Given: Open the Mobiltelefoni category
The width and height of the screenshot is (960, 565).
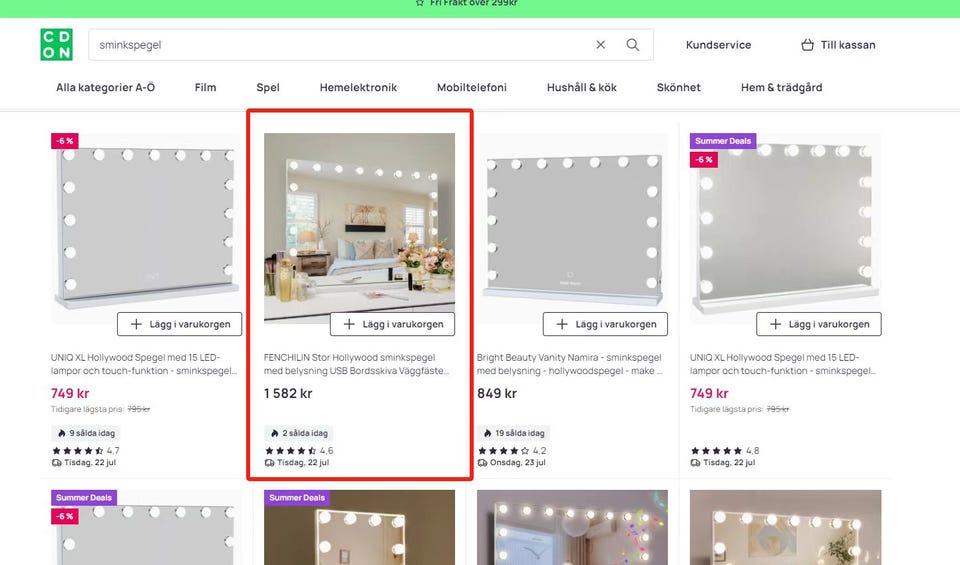Looking at the screenshot, I should pos(471,88).
